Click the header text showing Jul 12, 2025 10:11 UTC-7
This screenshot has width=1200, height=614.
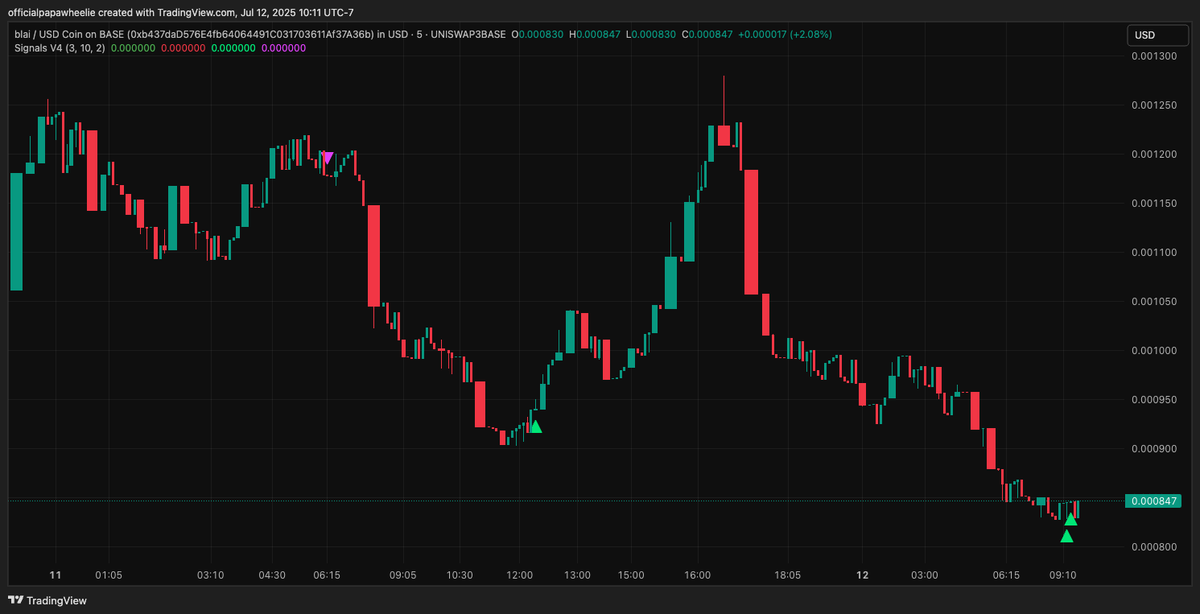[x=297, y=12]
